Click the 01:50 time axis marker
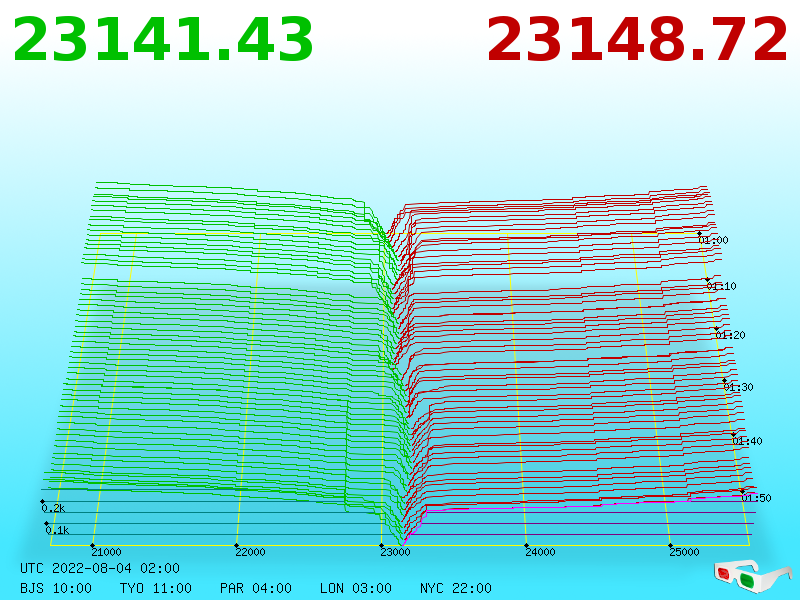The width and height of the screenshot is (800, 600). click(756, 498)
